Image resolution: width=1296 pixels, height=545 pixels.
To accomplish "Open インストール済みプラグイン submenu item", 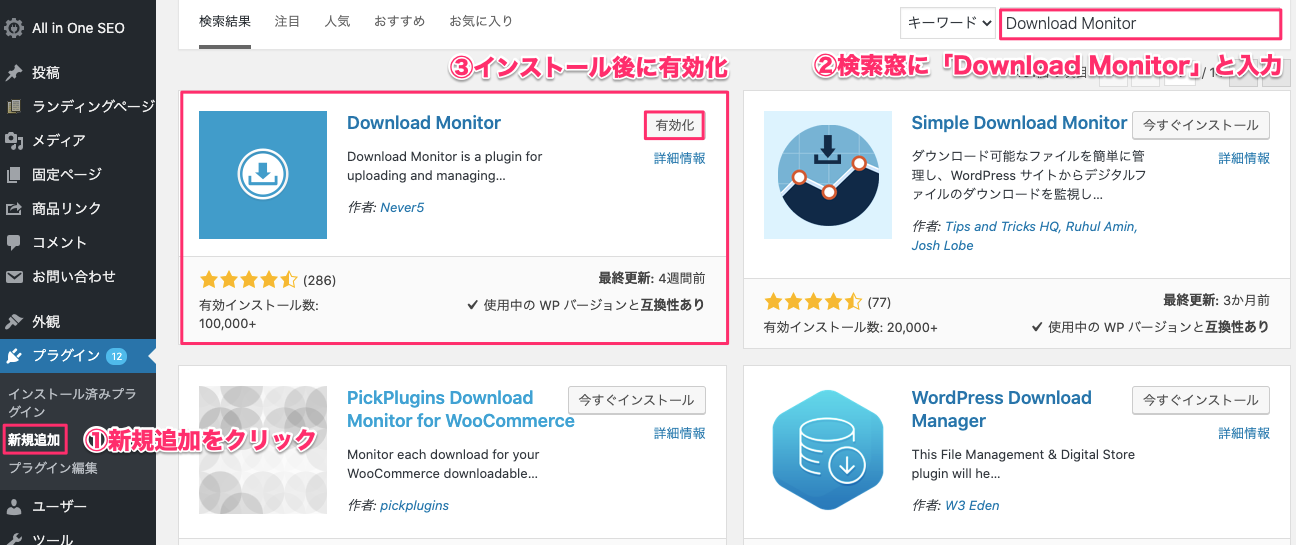I will [71, 402].
